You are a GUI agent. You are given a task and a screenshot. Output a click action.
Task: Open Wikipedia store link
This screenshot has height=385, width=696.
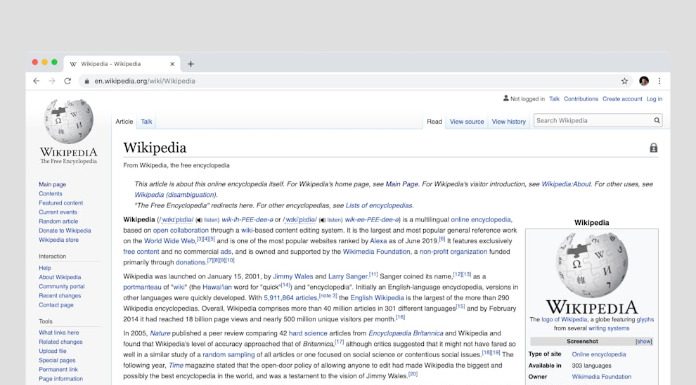[x=59, y=240]
